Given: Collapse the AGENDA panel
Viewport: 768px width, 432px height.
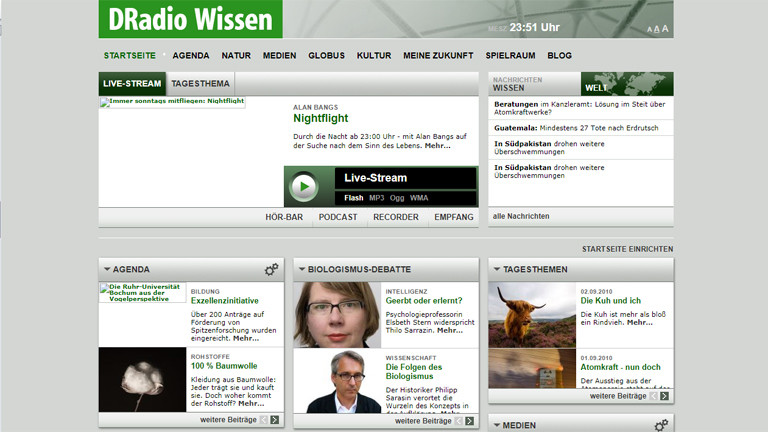Looking at the screenshot, I should click(x=107, y=269).
